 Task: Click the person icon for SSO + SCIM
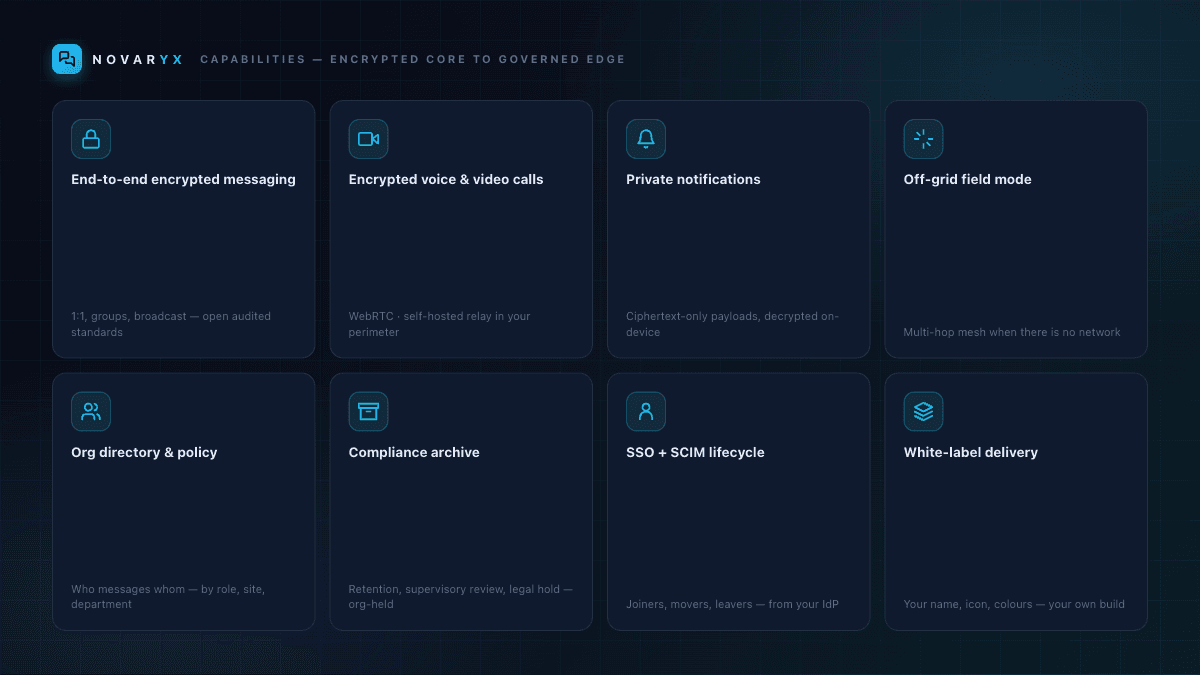pos(646,411)
